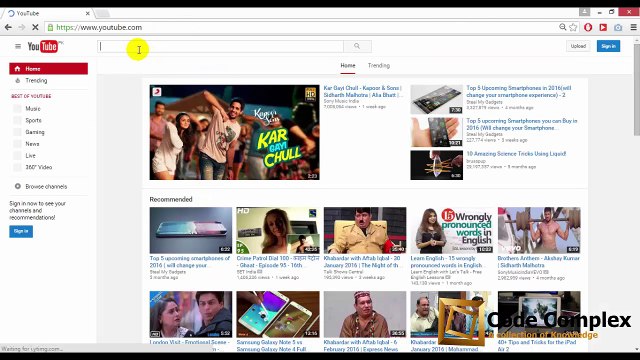Click the Browse channels plus icon

click(x=18, y=186)
